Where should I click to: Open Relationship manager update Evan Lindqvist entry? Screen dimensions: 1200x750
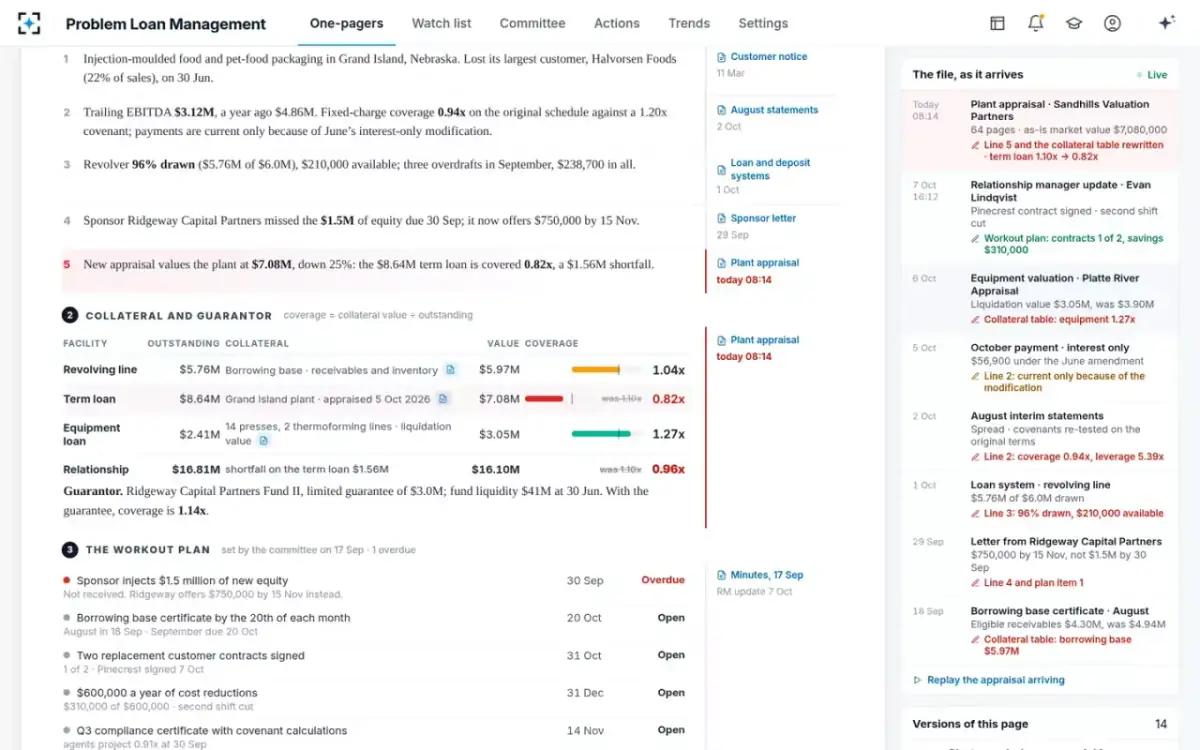(x=1040, y=217)
